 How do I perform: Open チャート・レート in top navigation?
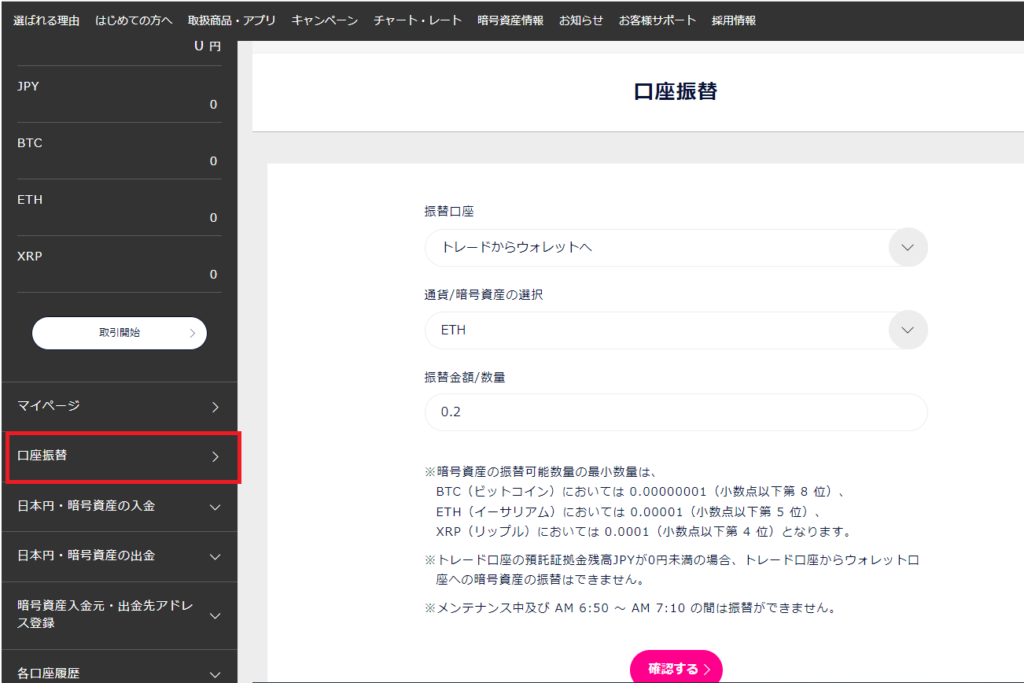point(417,20)
